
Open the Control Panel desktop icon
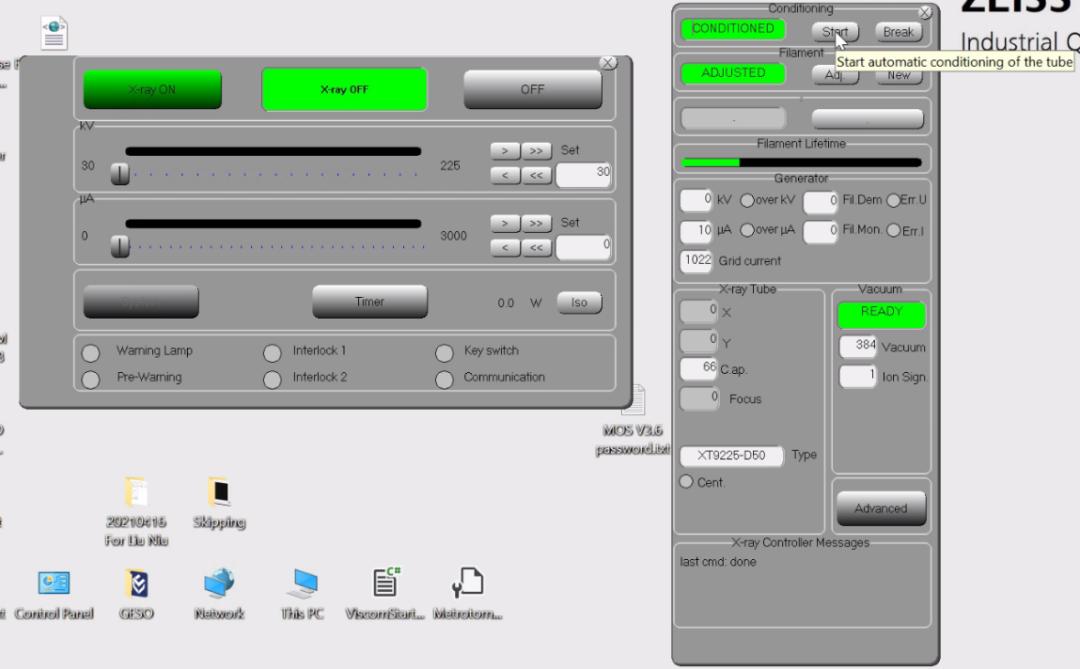coord(53,583)
